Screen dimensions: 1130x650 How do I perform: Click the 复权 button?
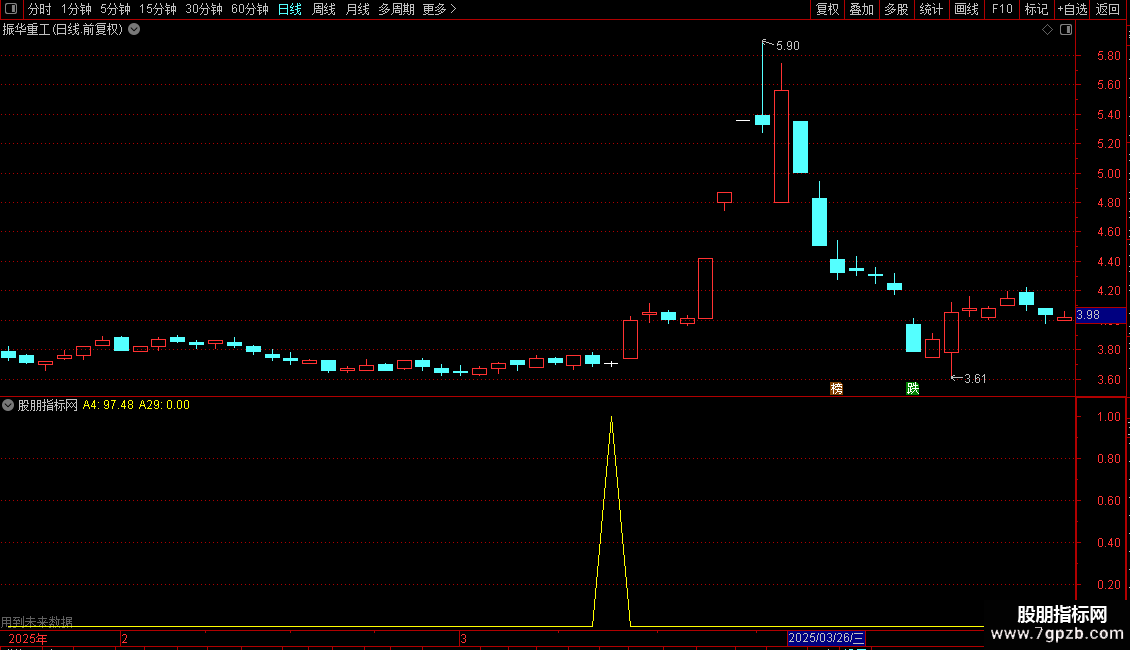point(827,9)
